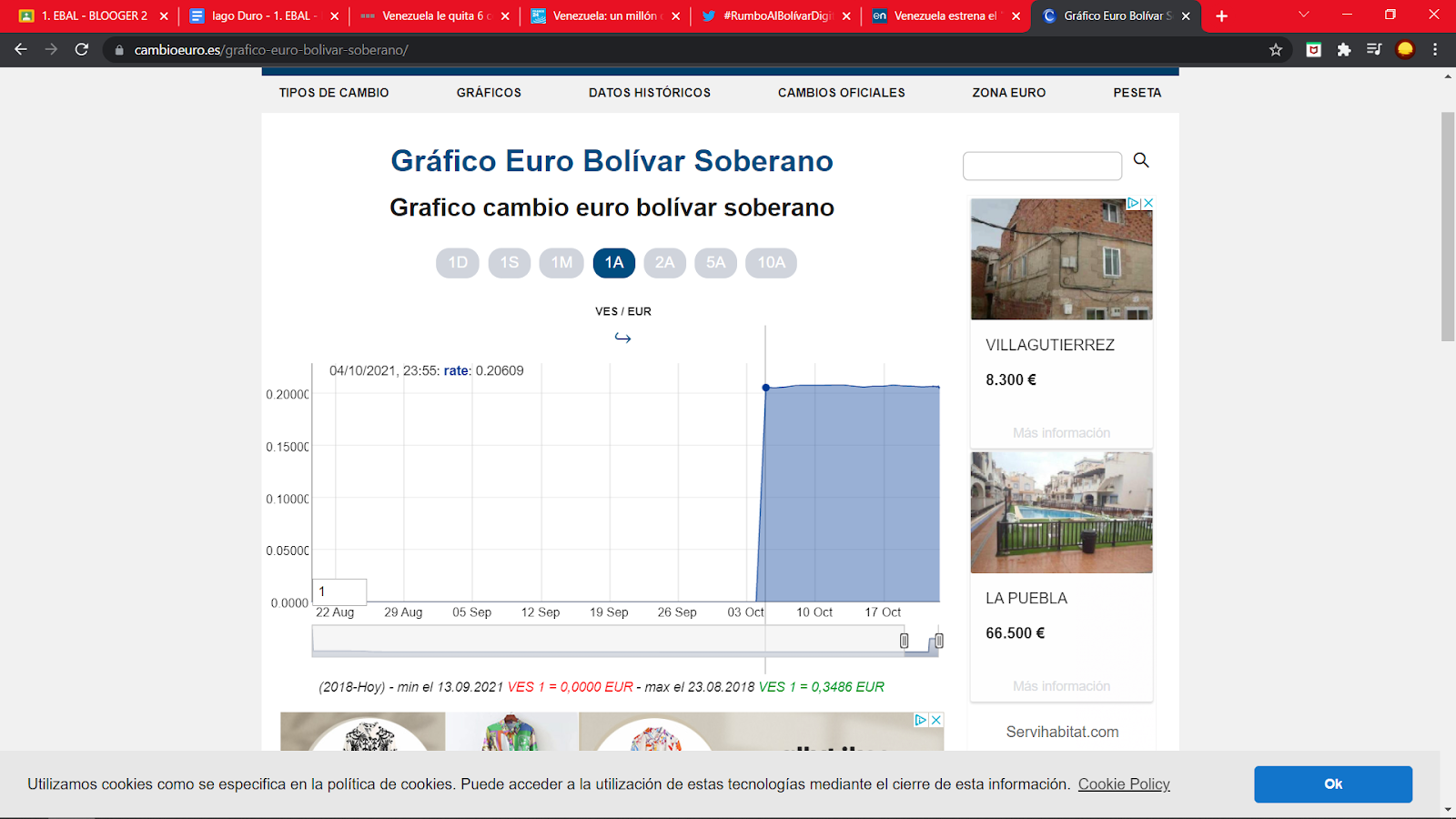Close the Venezuela: un millón tab
The width and height of the screenshot is (1456, 819).
pyautogui.click(x=675, y=16)
